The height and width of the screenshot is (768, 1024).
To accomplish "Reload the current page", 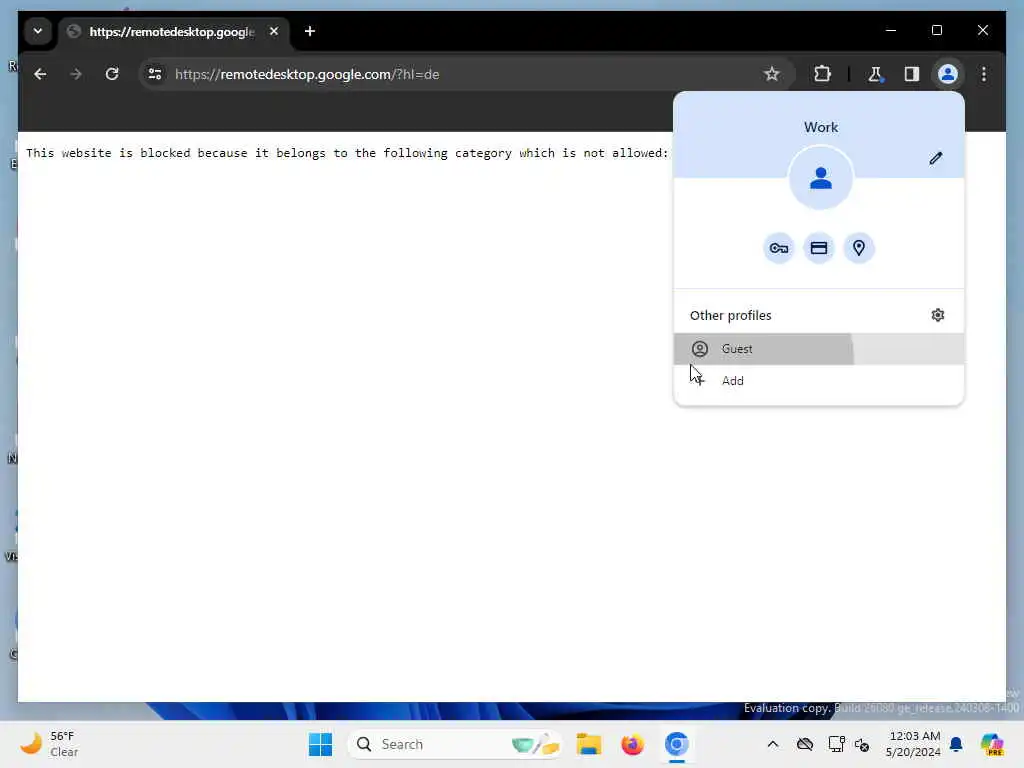I will [x=112, y=74].
